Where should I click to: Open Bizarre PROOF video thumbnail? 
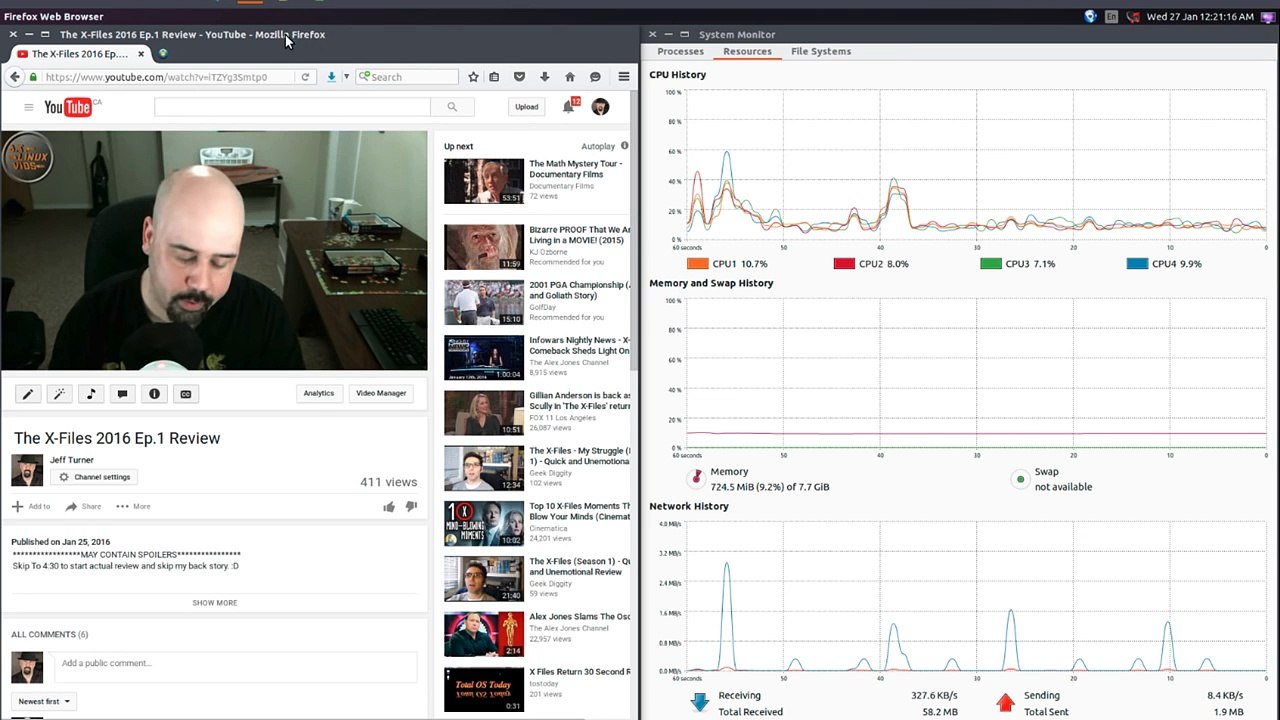pyautogui.click(x=484, y=247)
